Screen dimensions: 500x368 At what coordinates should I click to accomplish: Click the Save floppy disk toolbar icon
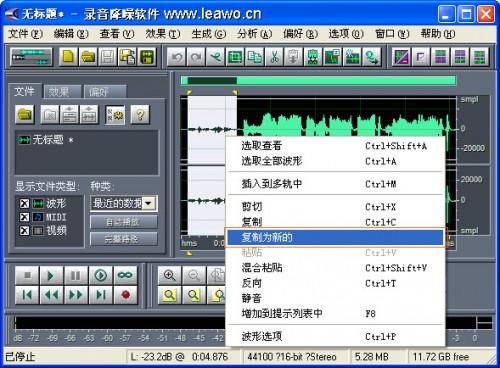(x=107, y=57)
